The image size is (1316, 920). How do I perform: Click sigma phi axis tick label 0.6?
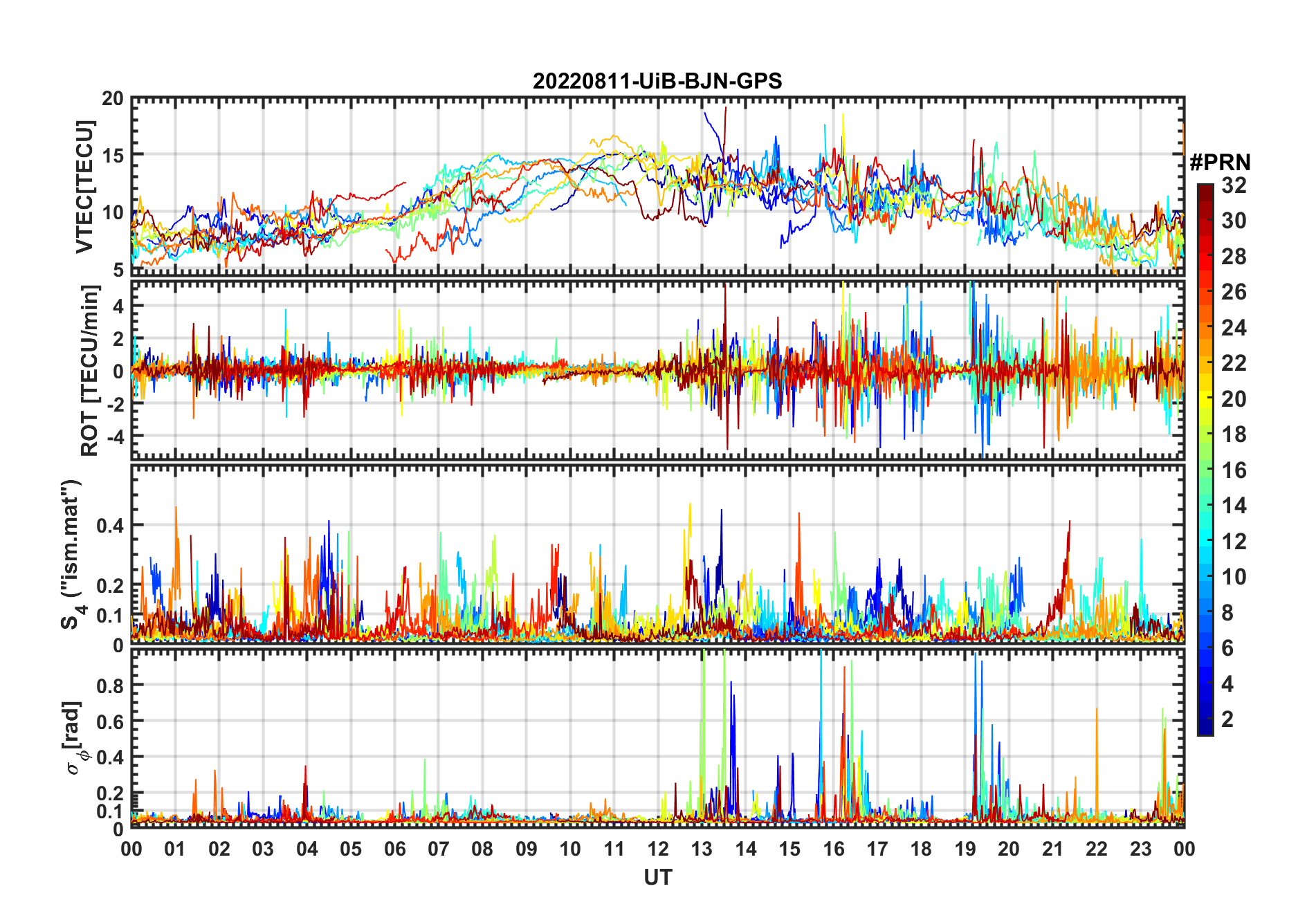[111, 721]
